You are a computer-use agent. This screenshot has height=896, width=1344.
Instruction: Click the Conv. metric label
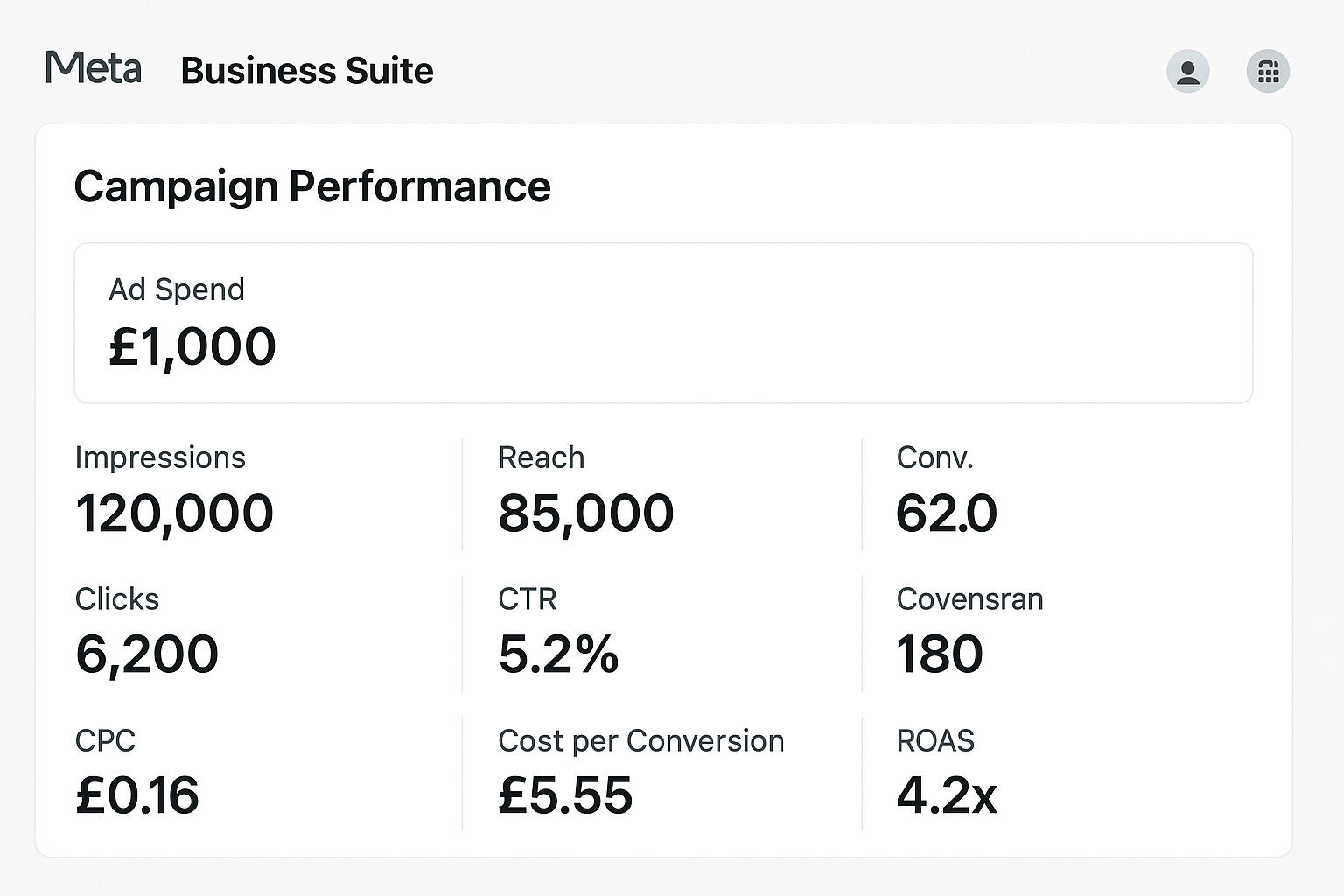[934, 458]
